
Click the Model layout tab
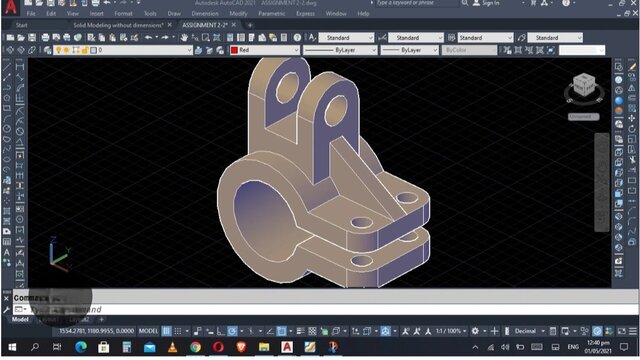[20, 320]
